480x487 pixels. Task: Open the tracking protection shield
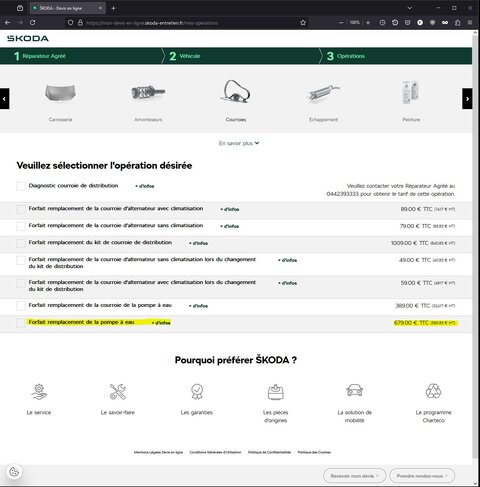tap(70, 23)
